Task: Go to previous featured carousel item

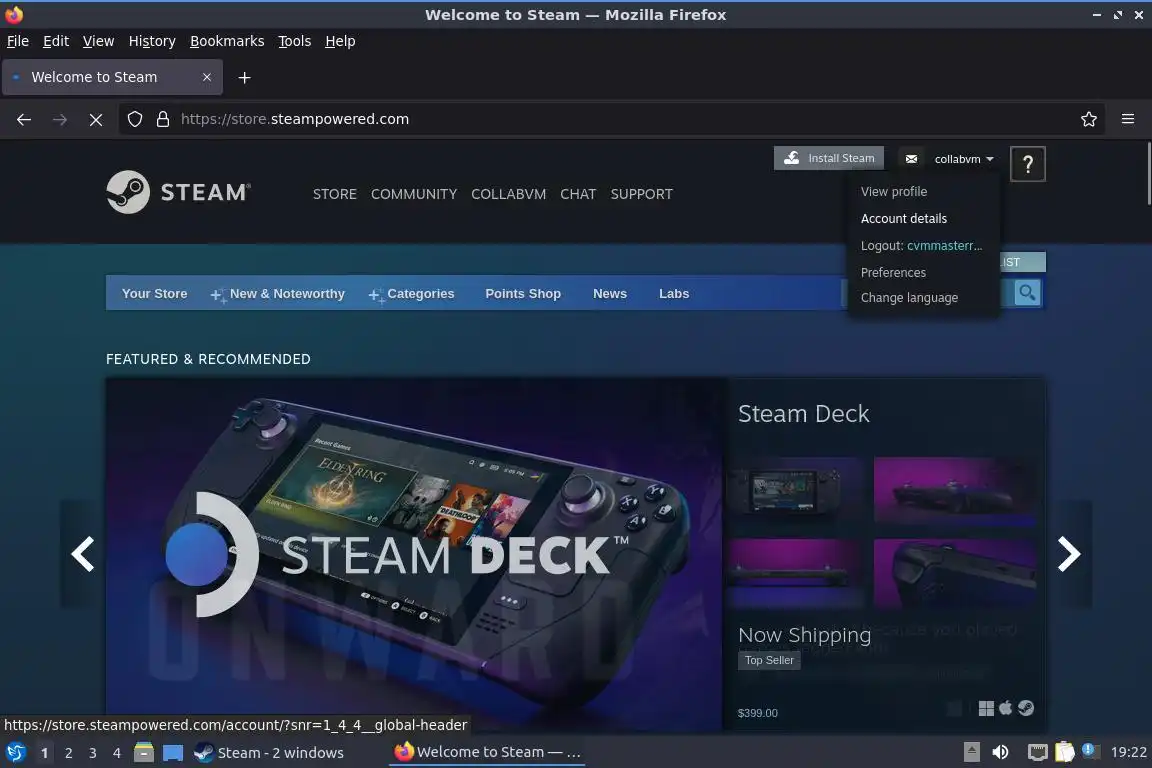Action: (x=82, y=554)
